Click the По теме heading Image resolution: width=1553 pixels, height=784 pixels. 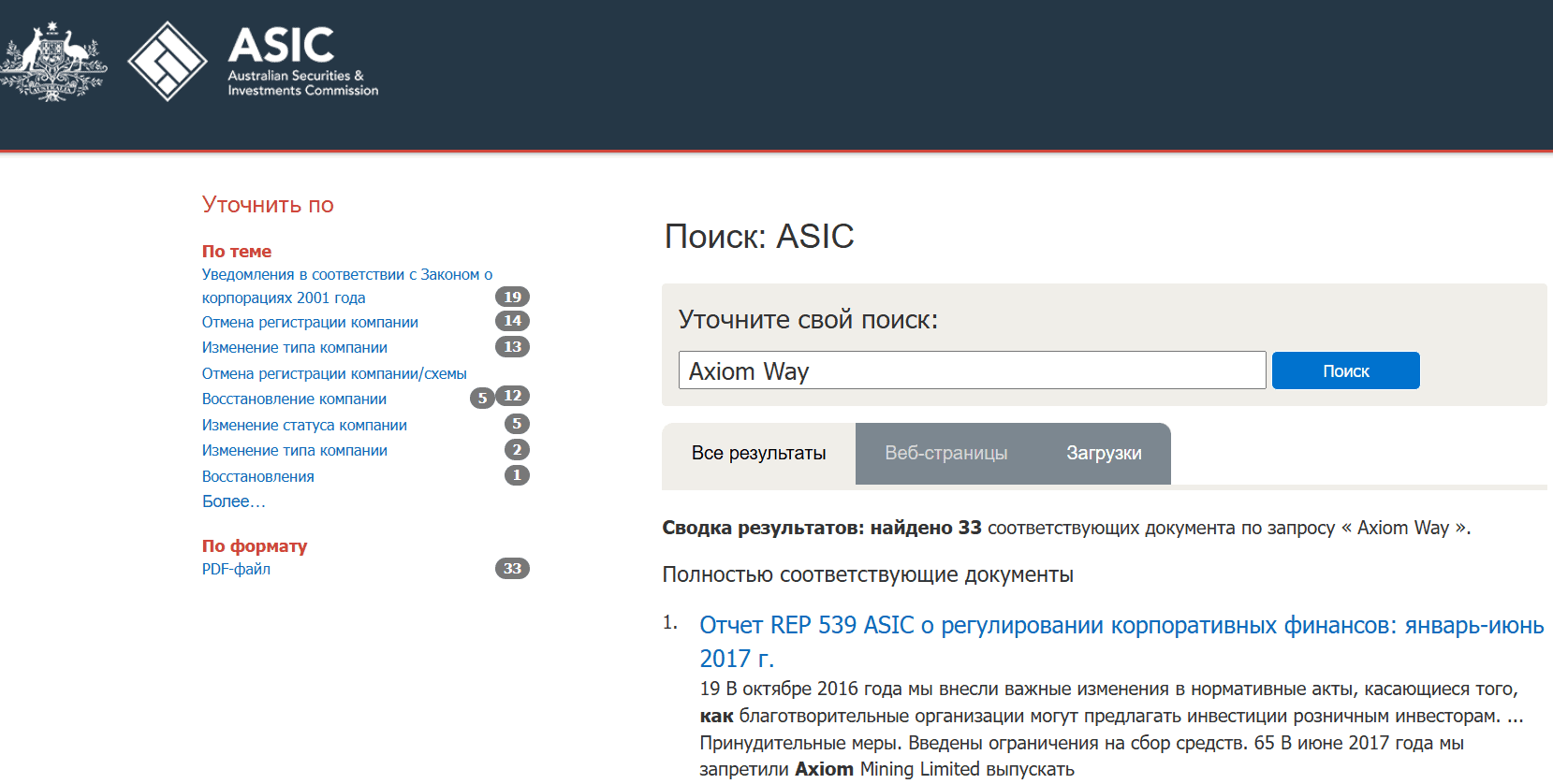(237, 251)
